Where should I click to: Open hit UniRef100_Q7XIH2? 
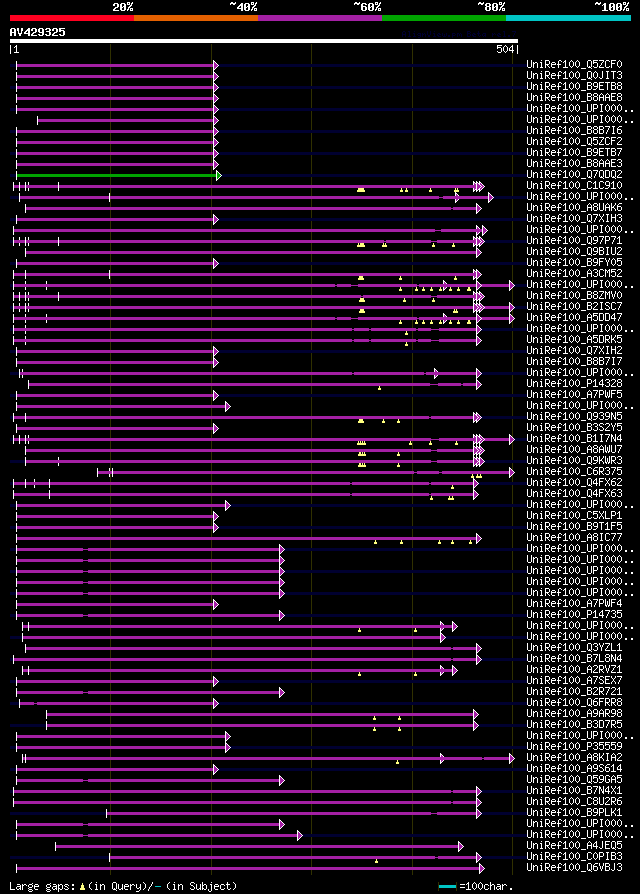point(574,351)
